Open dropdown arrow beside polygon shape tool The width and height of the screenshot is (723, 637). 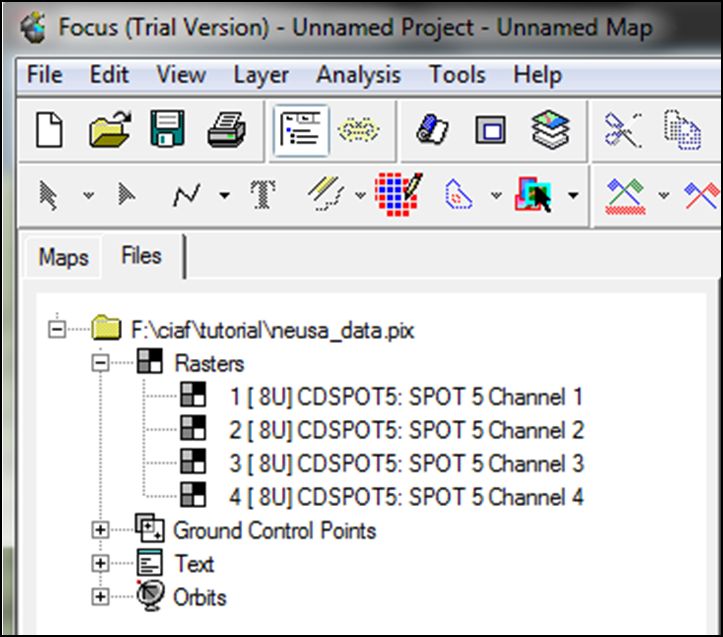[x=496, y=196]
